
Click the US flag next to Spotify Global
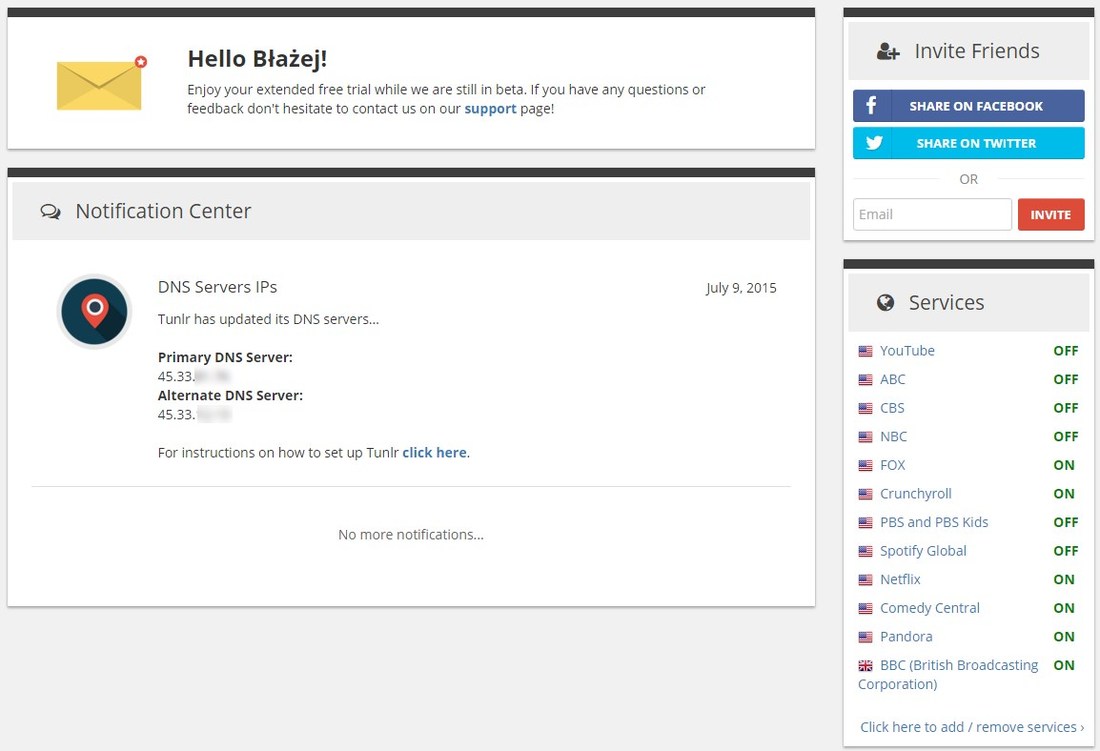(866, 552)
